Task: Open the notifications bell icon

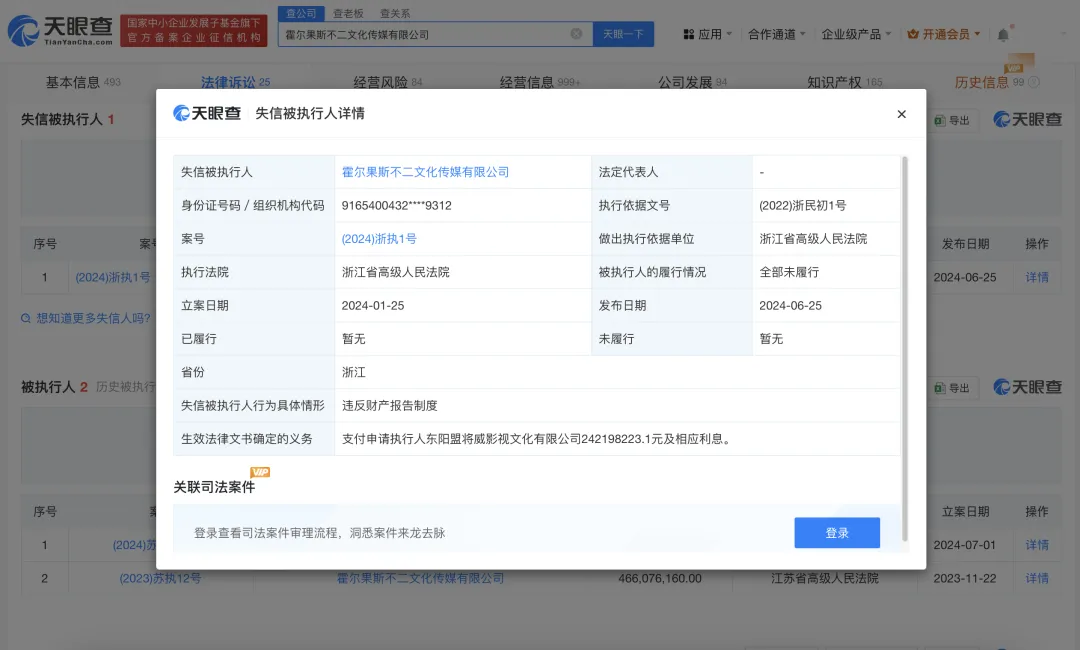Action: click(x=1003, y=34)
